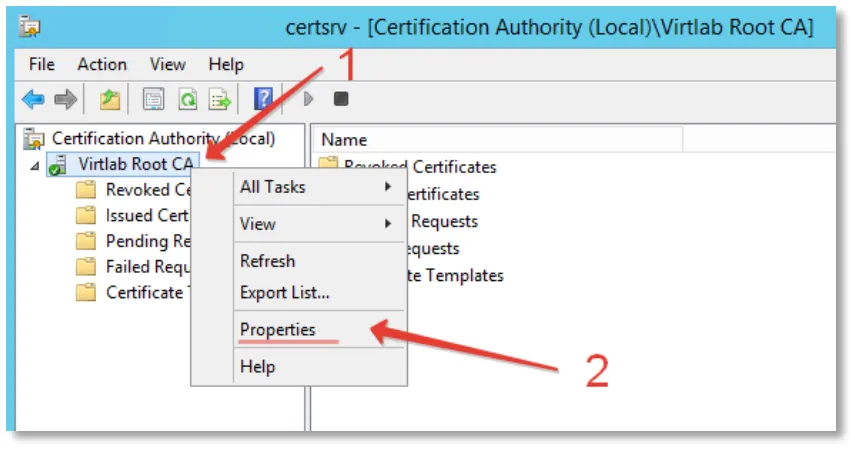This screenshot has width=855, height=450.
Task: Choose Export List... in the context menu
Action: [x=319, y=293]
